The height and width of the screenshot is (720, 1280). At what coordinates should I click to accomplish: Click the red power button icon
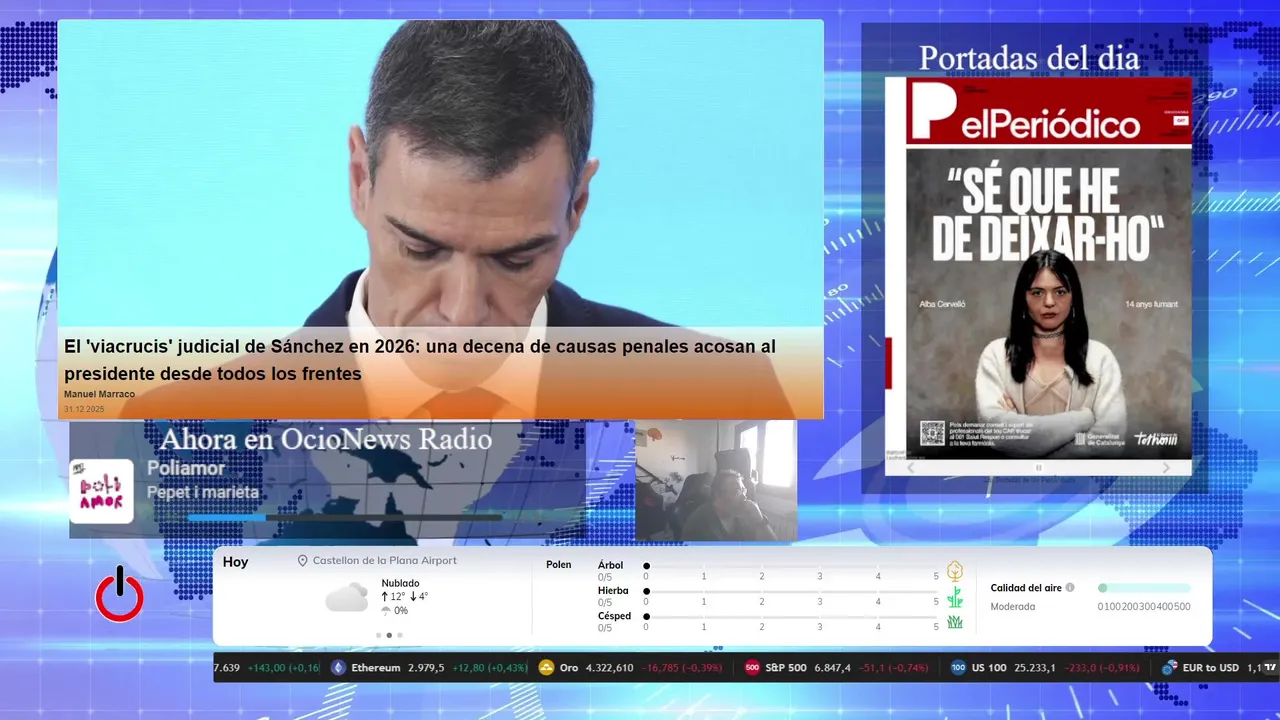tap(119, 594)
